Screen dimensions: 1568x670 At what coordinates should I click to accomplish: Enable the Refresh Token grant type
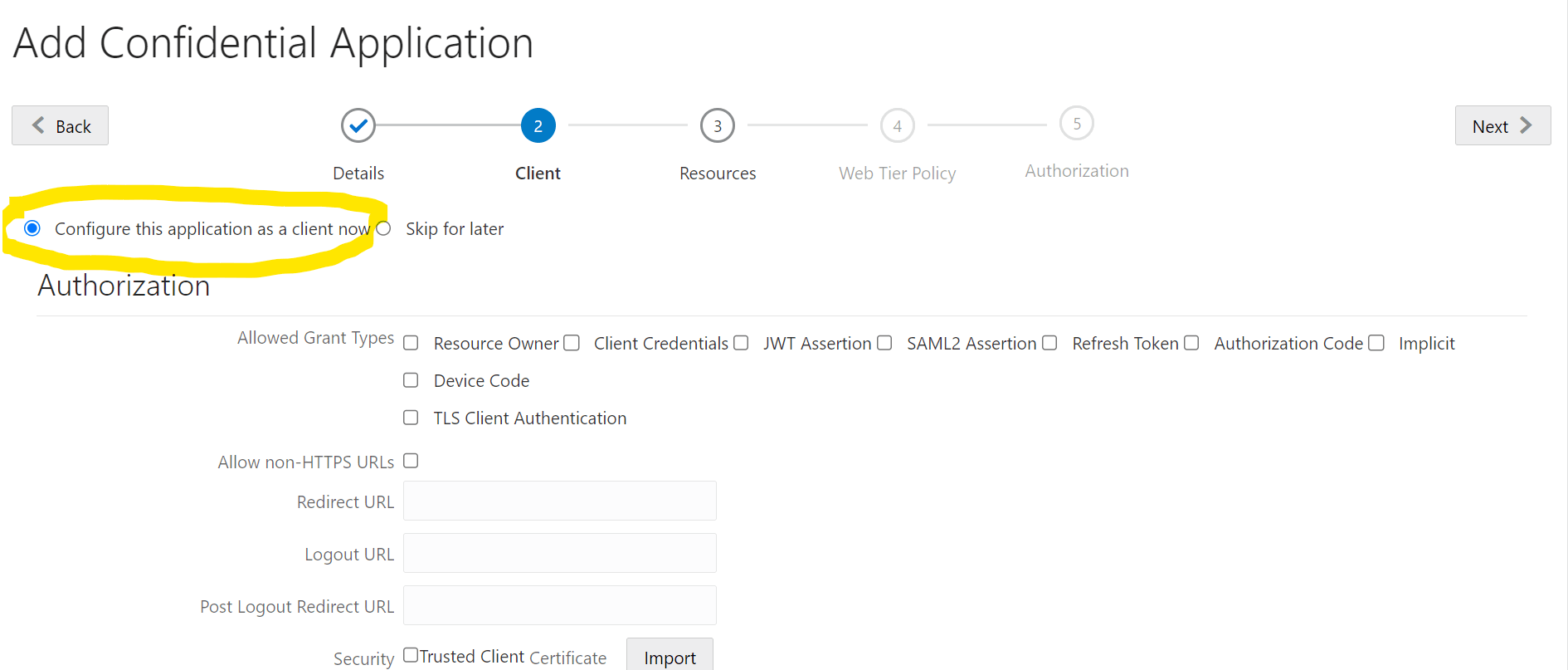(1049, 343)
